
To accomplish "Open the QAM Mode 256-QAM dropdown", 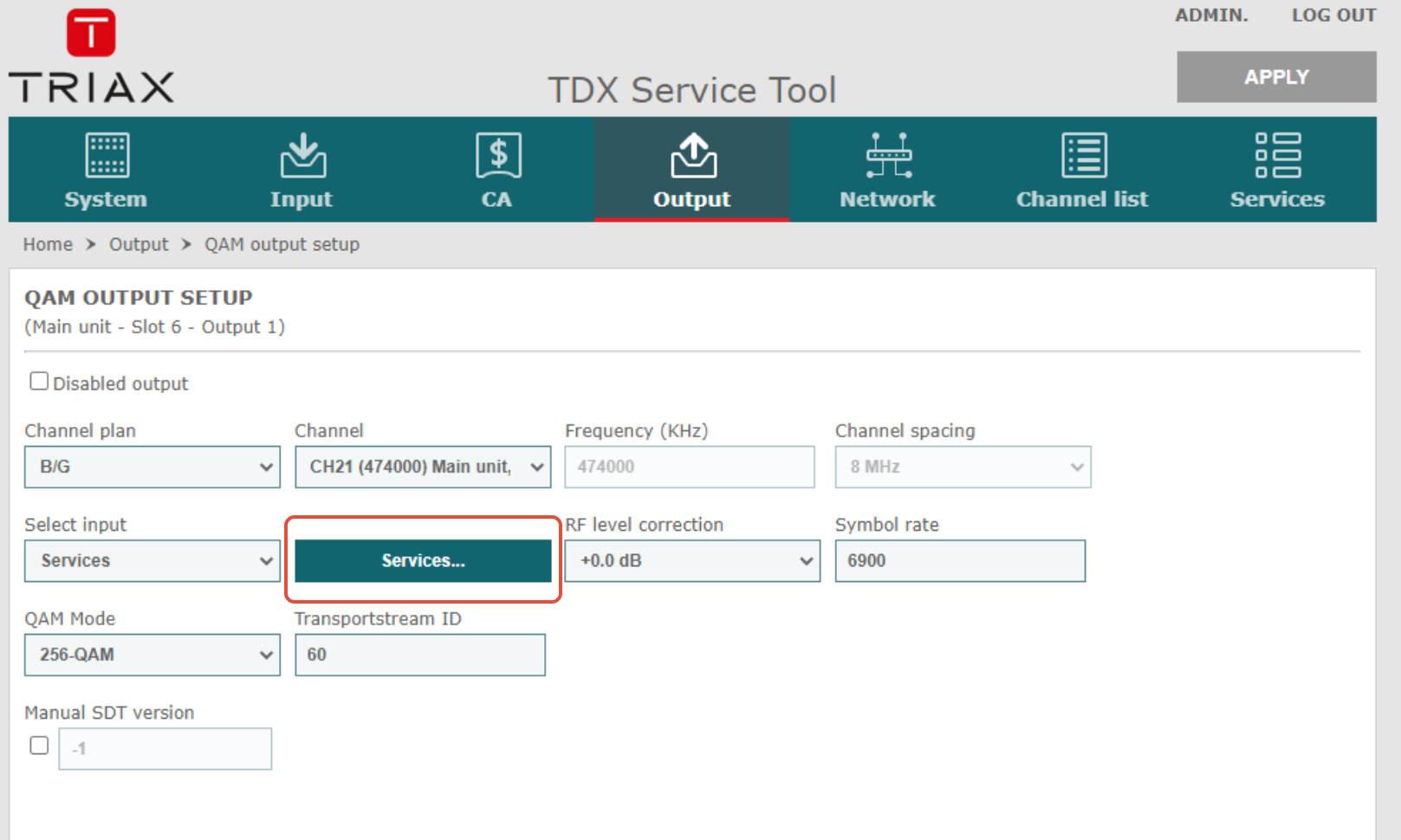I will point(152,655).
